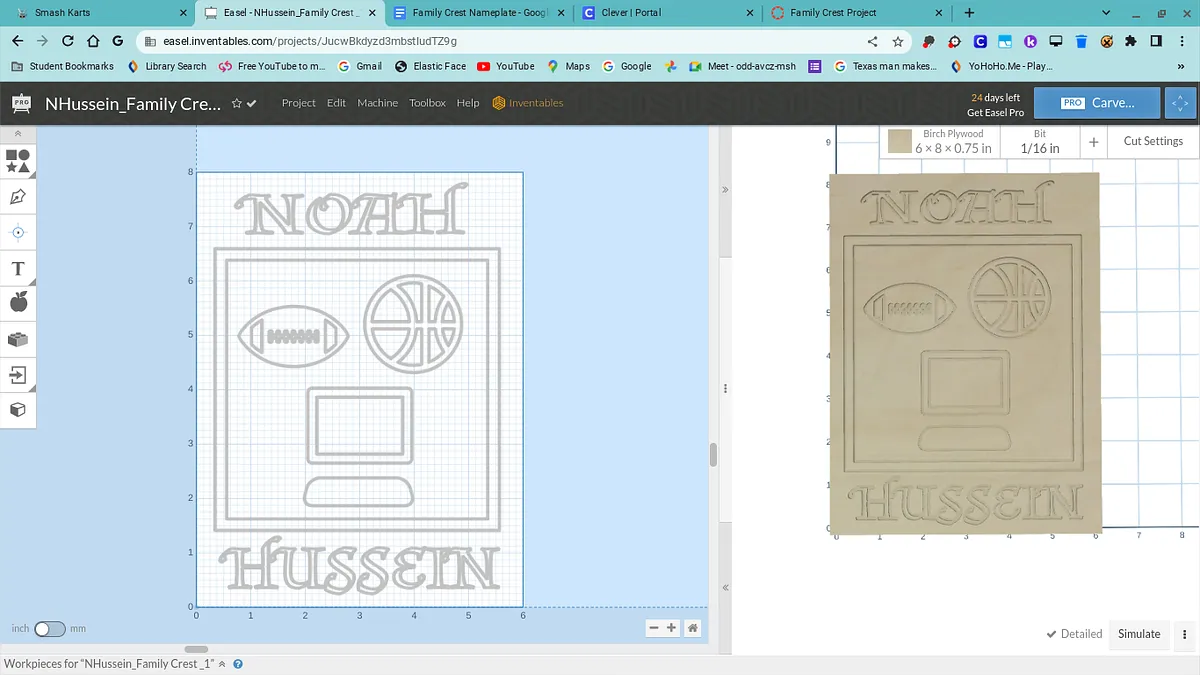Click the Easel PRO logo icon
1200x675 pixels.
[21, 103]
